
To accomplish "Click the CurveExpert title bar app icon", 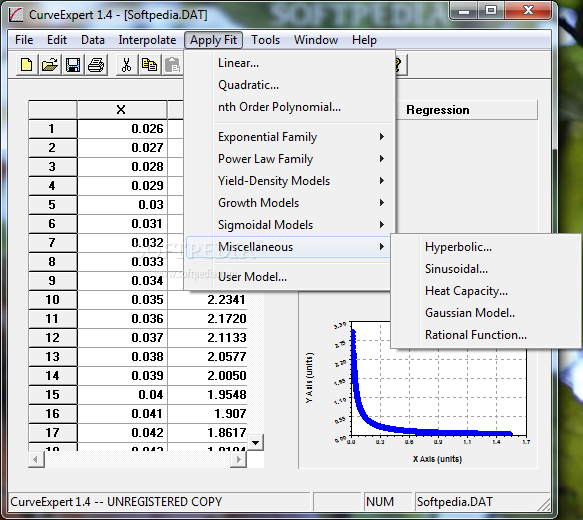I will [16, 15].
